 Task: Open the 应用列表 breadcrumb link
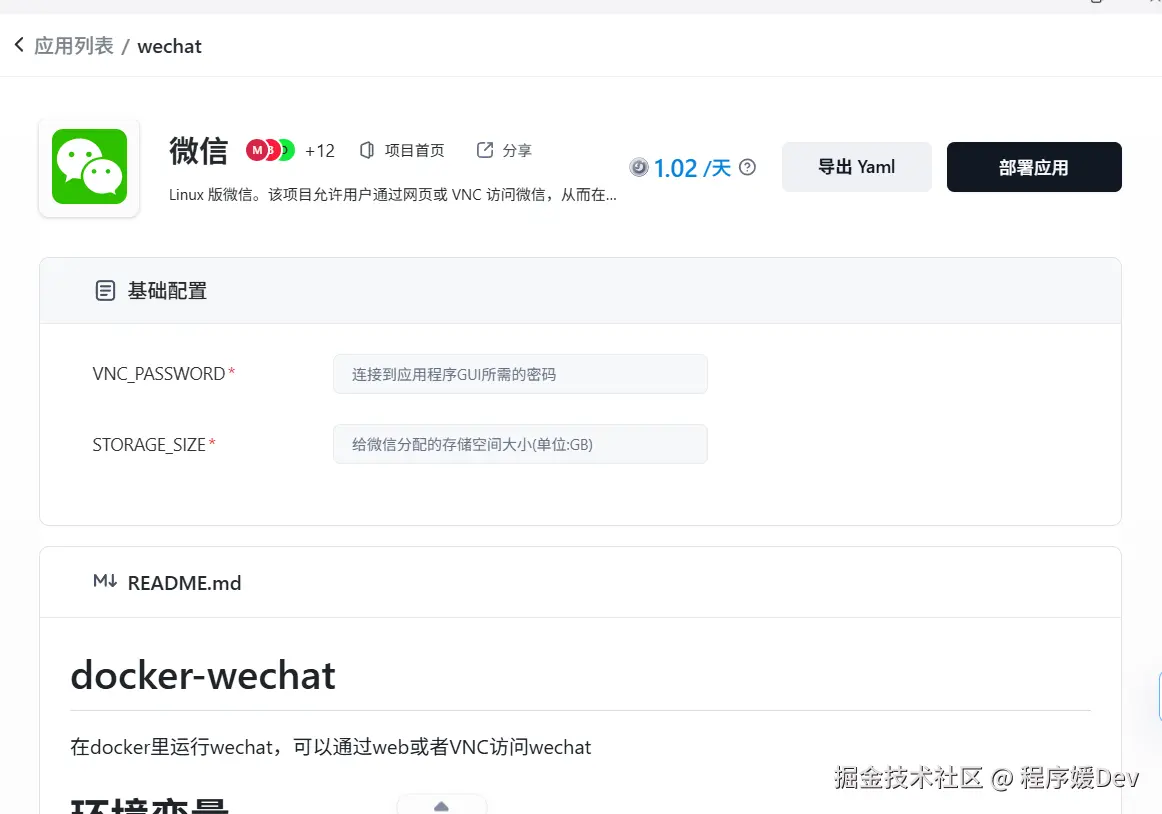click(x=73, y=46)
